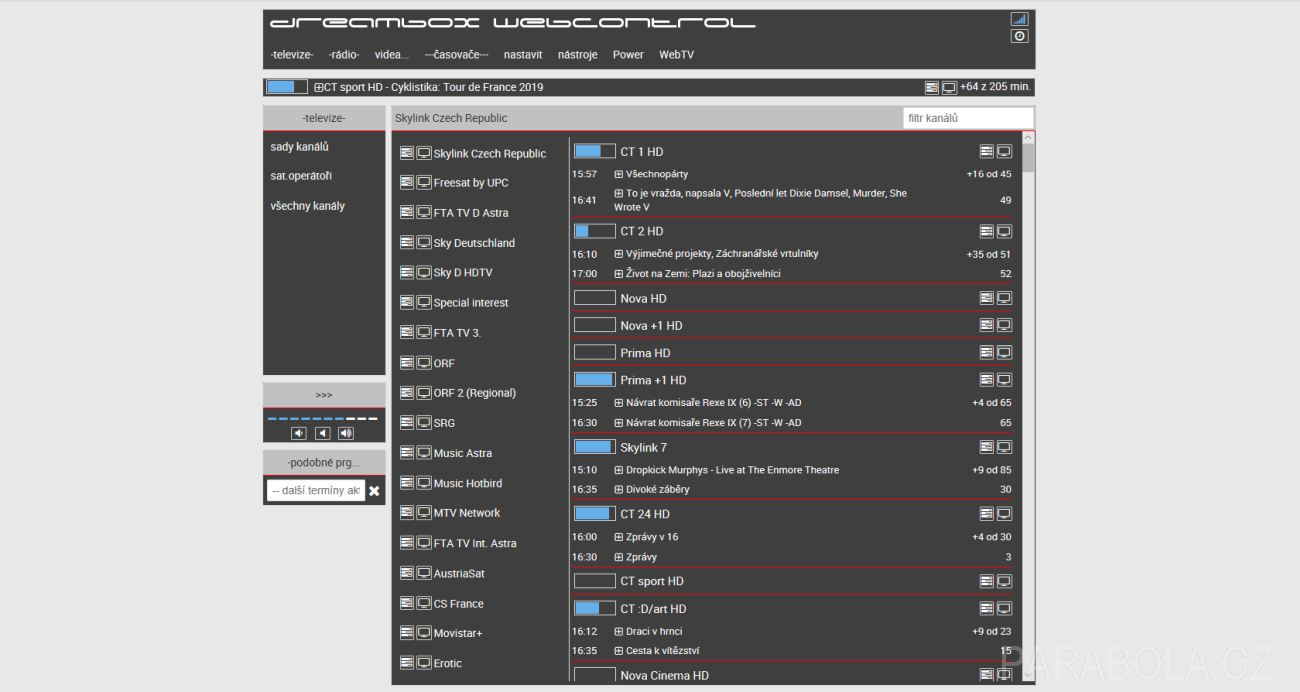Screen dimensions: 1300x692
Task: Expand current program info in now-playing bar
Action: click(318, 88)
